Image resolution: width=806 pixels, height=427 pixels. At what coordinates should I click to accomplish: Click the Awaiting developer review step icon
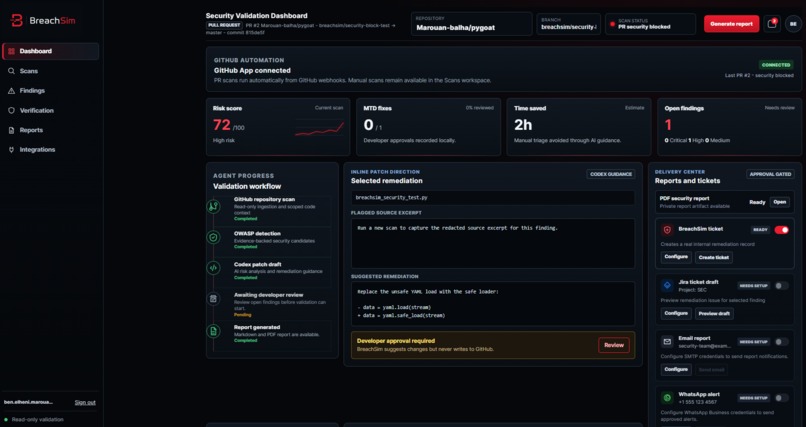click(213, 299)
